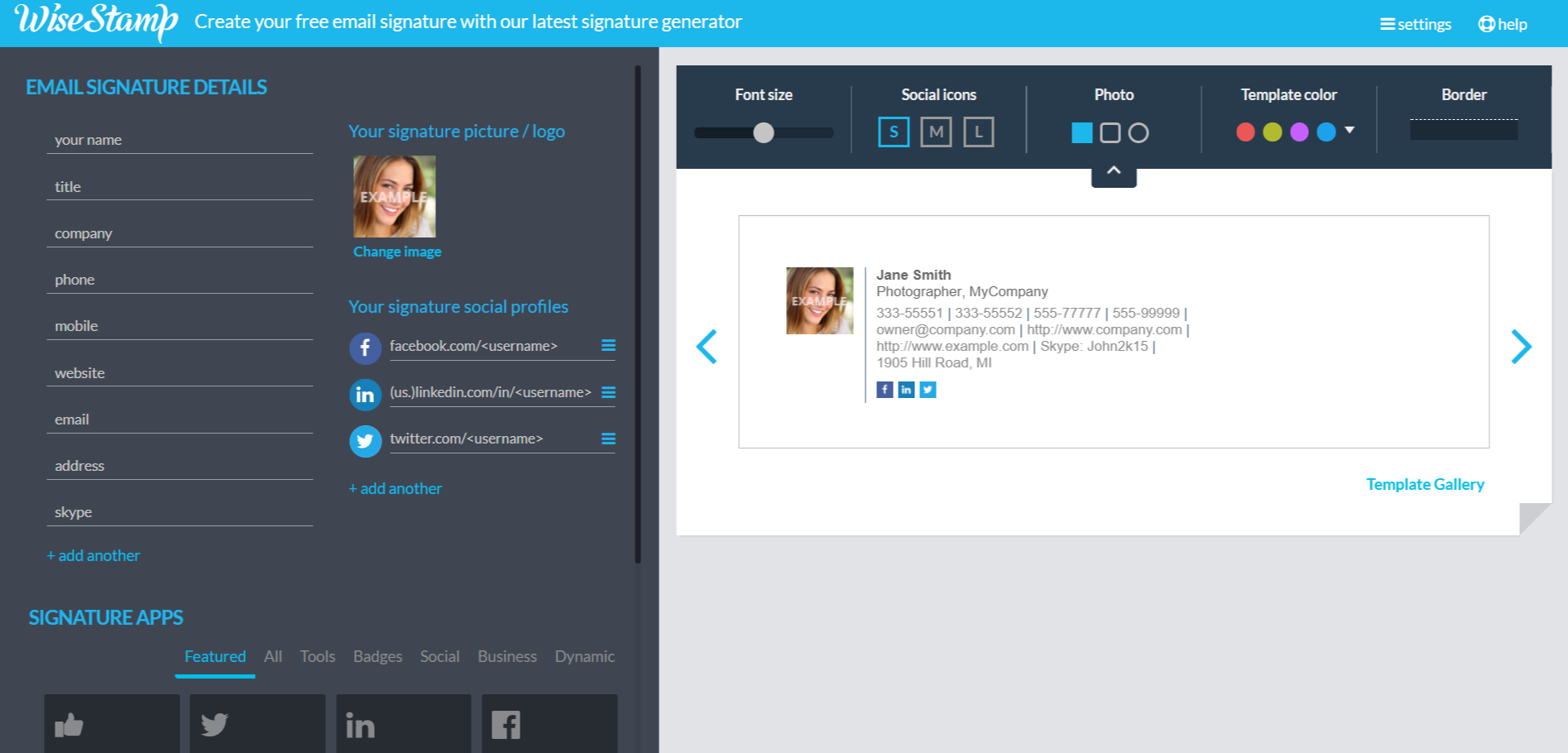Viewport: 1568px width, 753px height.
Task: Switch to the Business apps tab
Action: click(507, 656)
